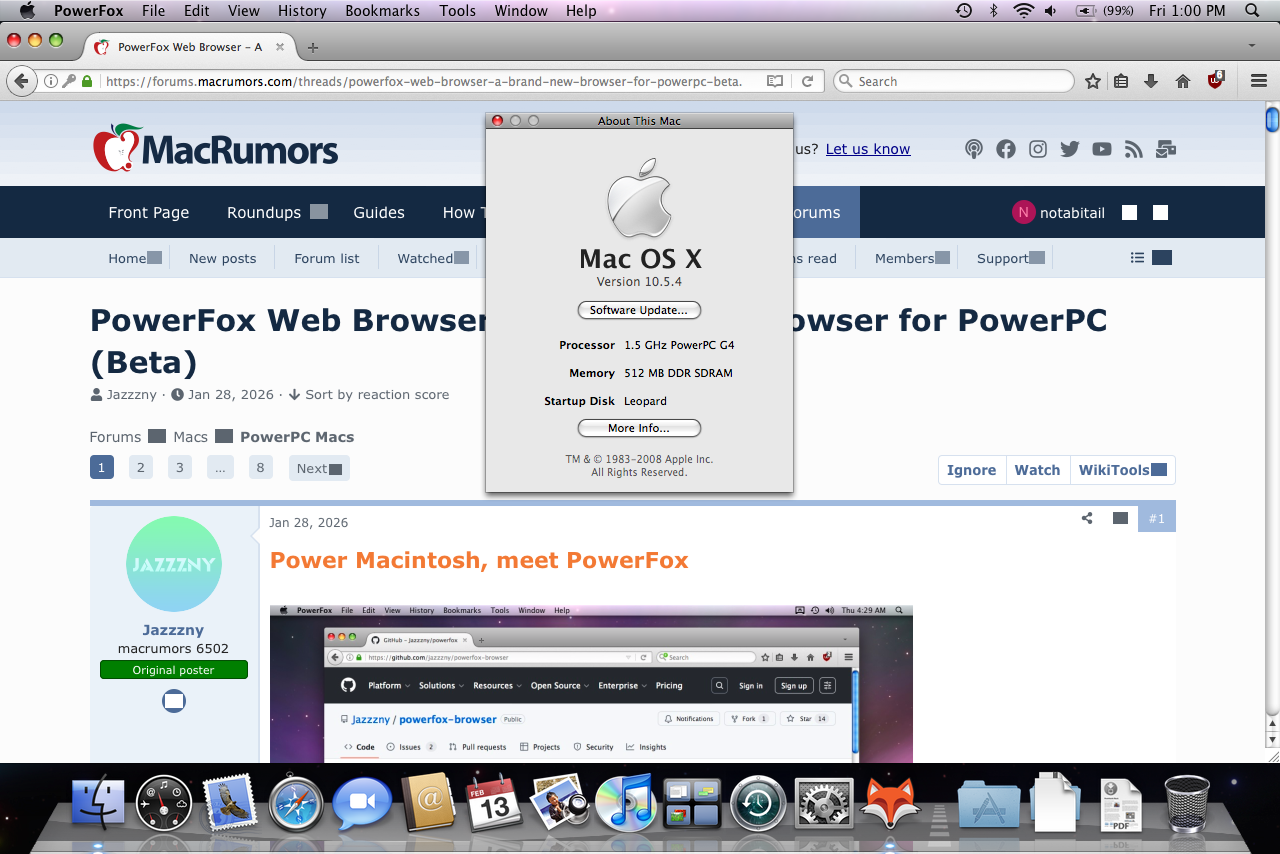This screenshot has height=854, width=1280.
Task: Expand the Support dropdown
Action: (1037, 258)
